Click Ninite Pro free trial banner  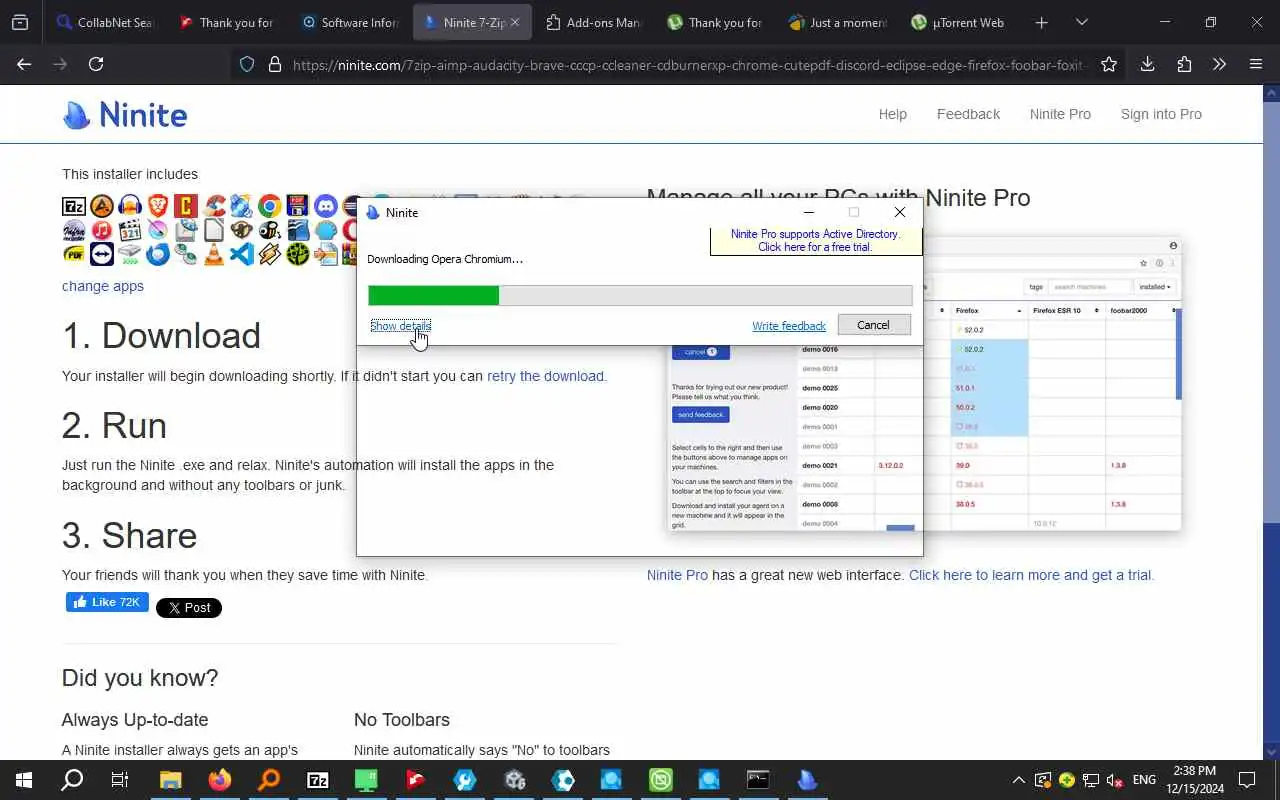pyautogui.click(x=815, y=241)
